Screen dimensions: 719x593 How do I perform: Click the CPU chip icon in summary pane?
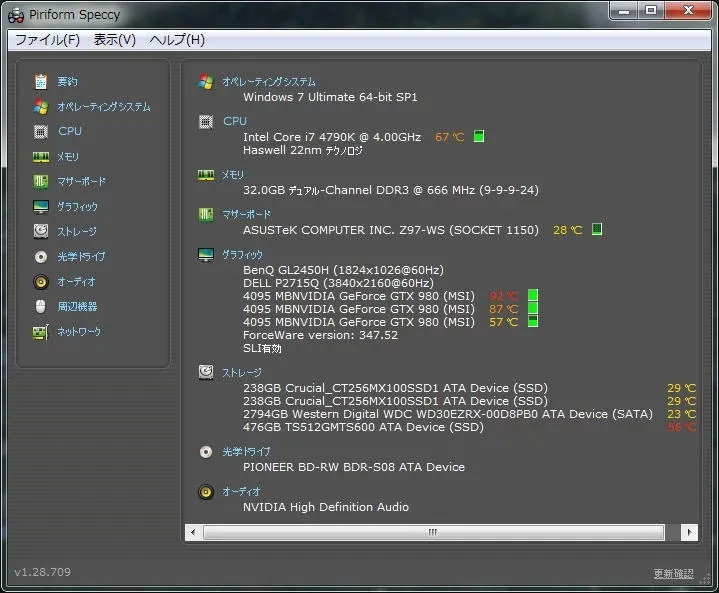[206, 122]
